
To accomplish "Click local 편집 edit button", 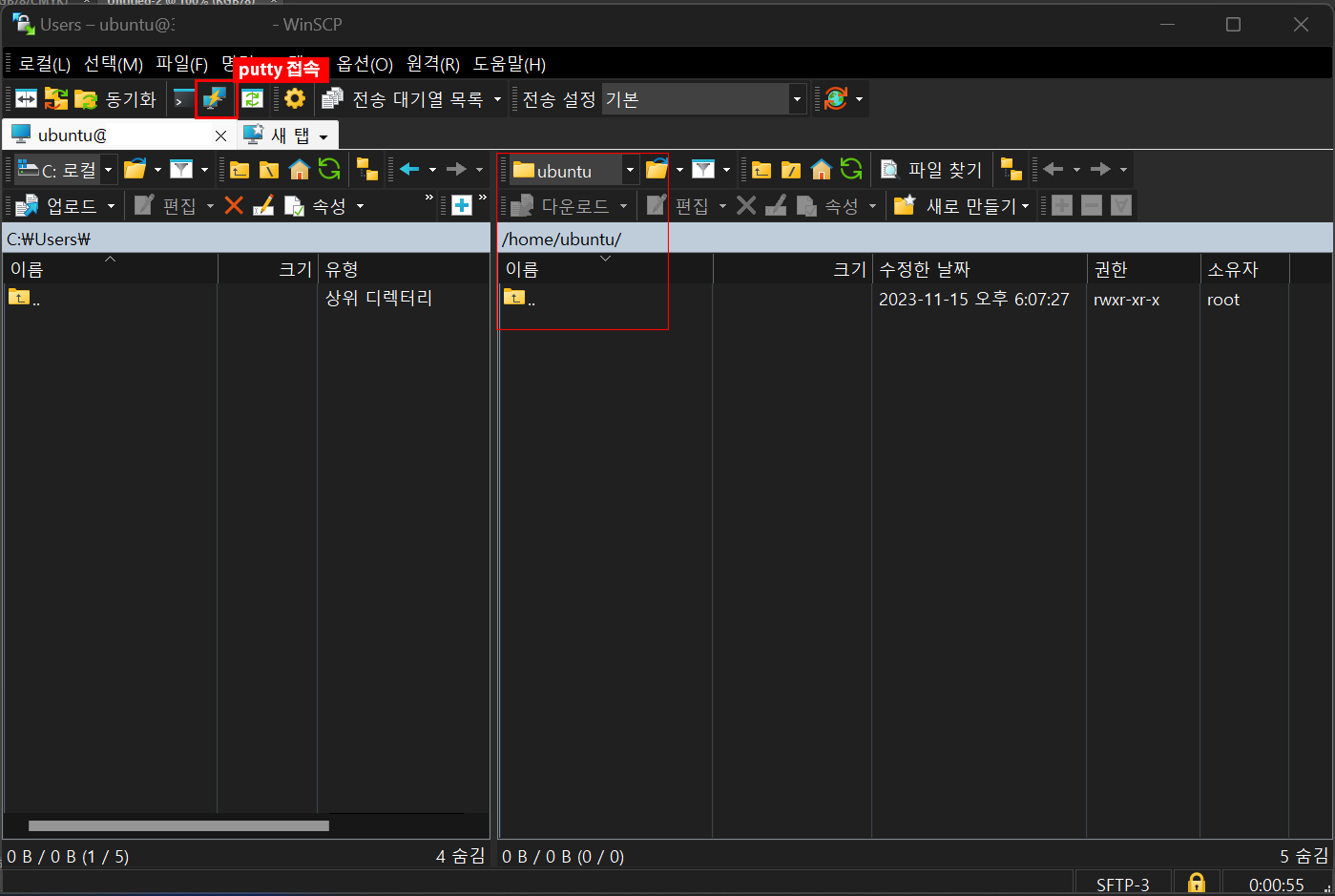I will [x=166, y=205].
